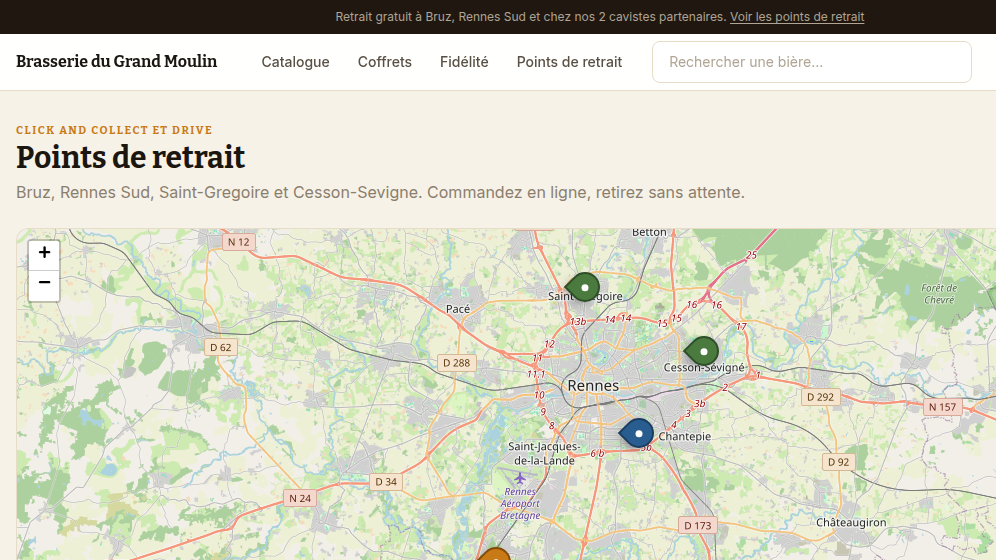The width and height of the screenshot is (996, 560).
Task: Click the Châteaugiron label on map
Action: (x=851, y=523)
